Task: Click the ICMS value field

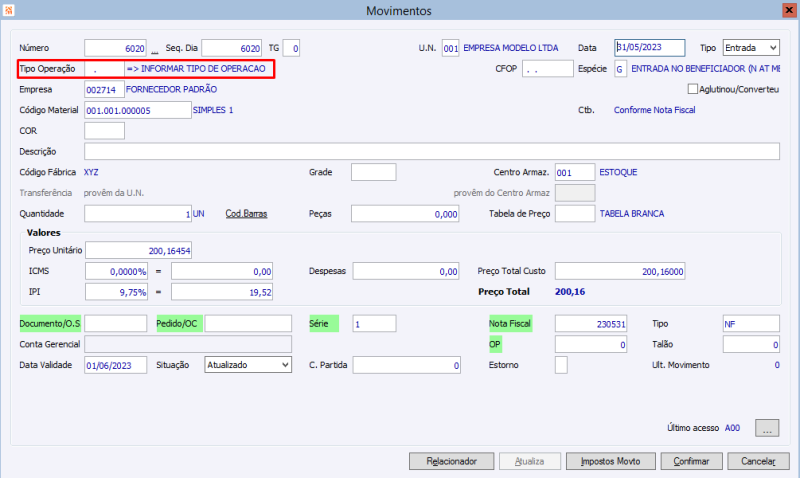Action: (x=222, y=271)
